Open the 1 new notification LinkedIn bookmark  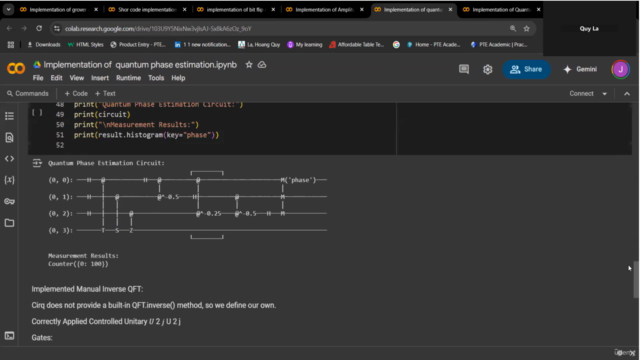click(x=202, y=45)
